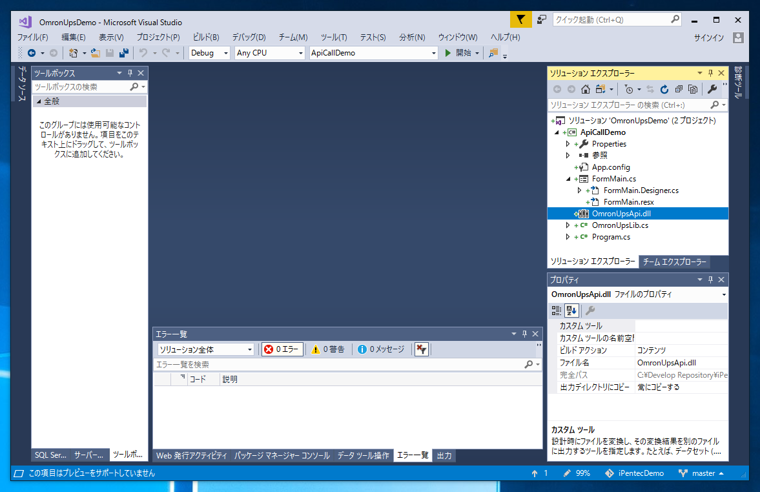Click the New Project toolbar icon
This screenshot has height=492, width=760.
pos(73,53)
